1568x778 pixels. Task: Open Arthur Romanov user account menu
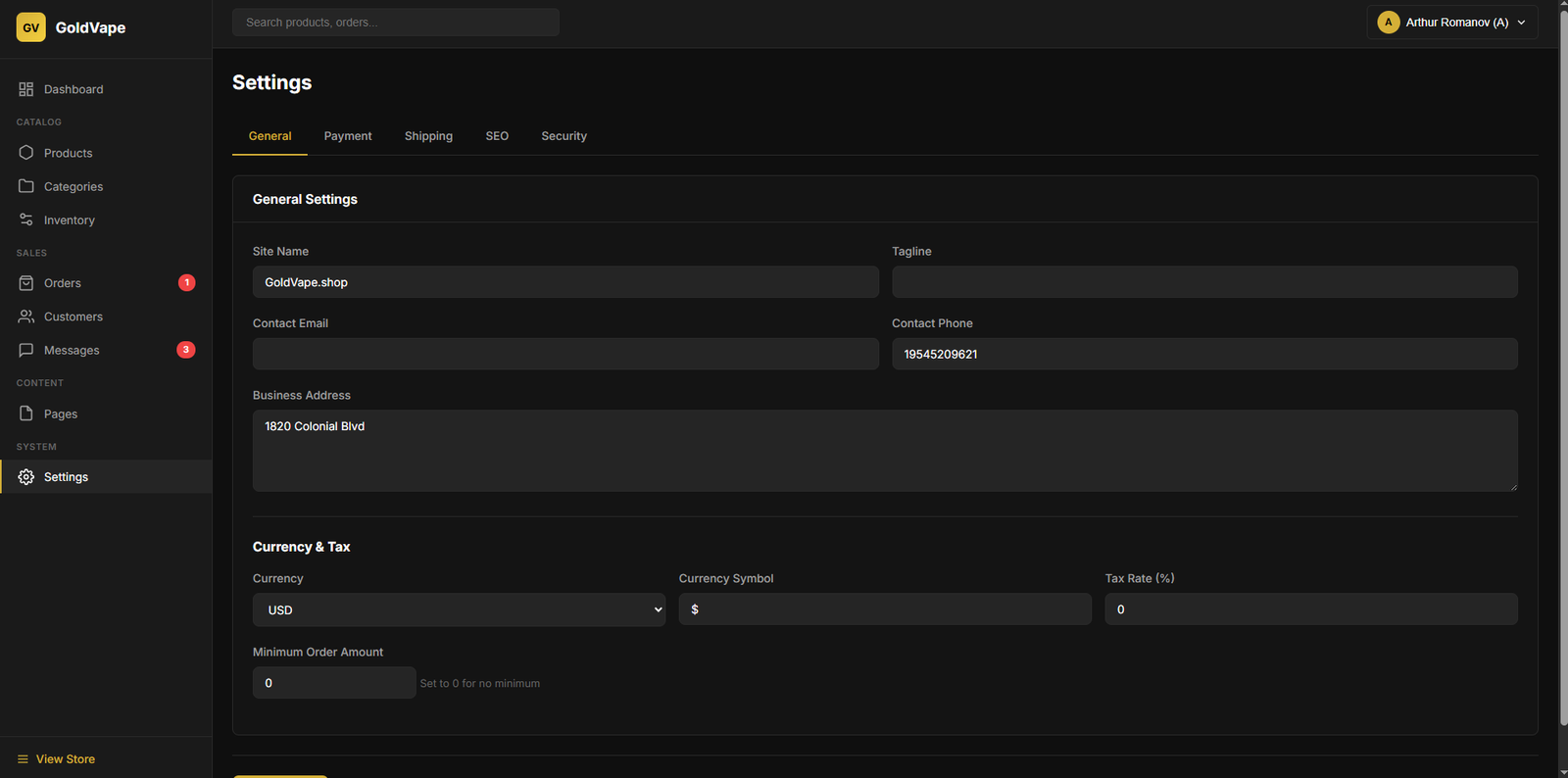pyautogui.click(x=1451, y=23)
